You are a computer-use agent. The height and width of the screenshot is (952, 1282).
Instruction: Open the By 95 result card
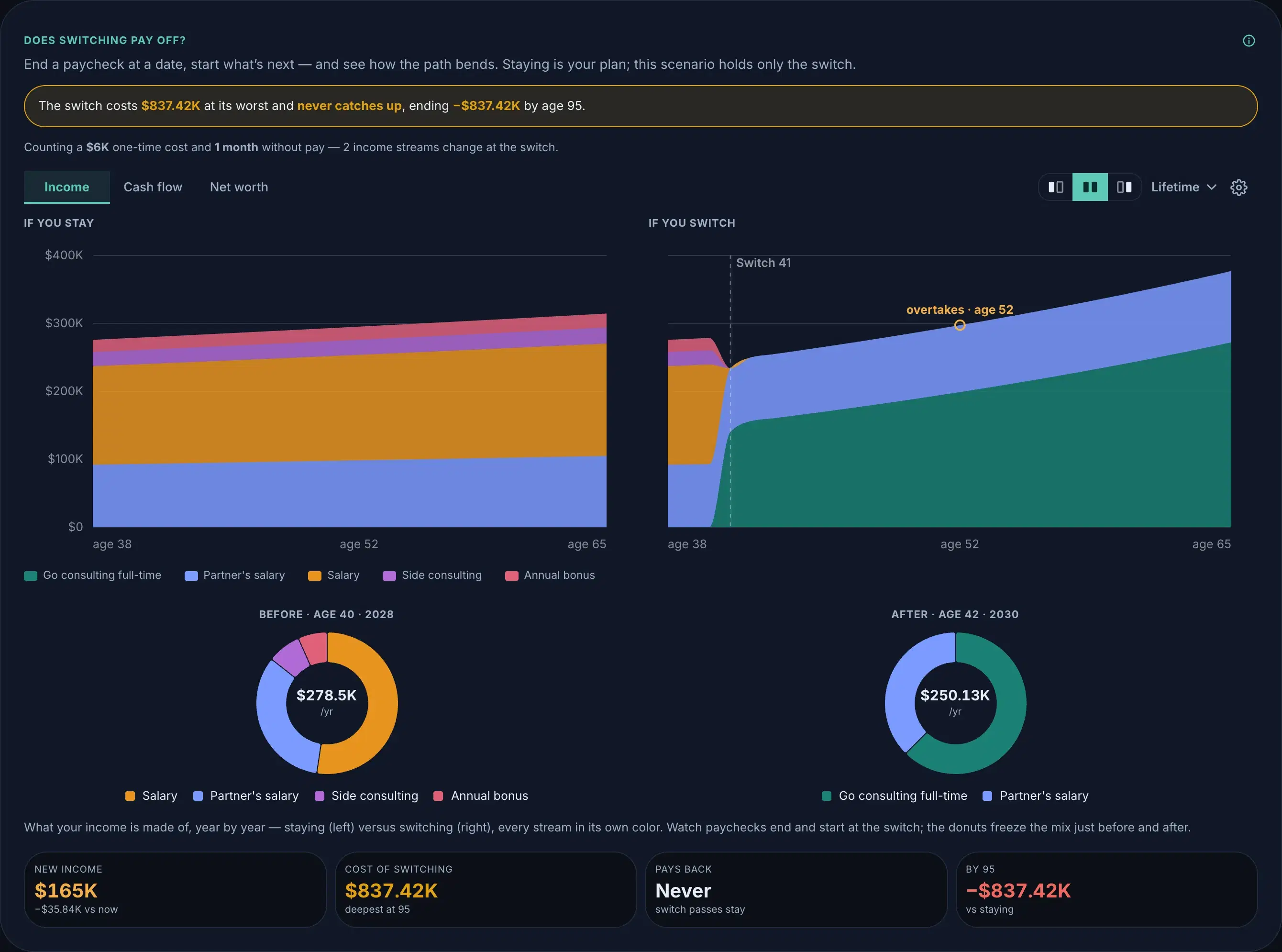point(1106,890)
